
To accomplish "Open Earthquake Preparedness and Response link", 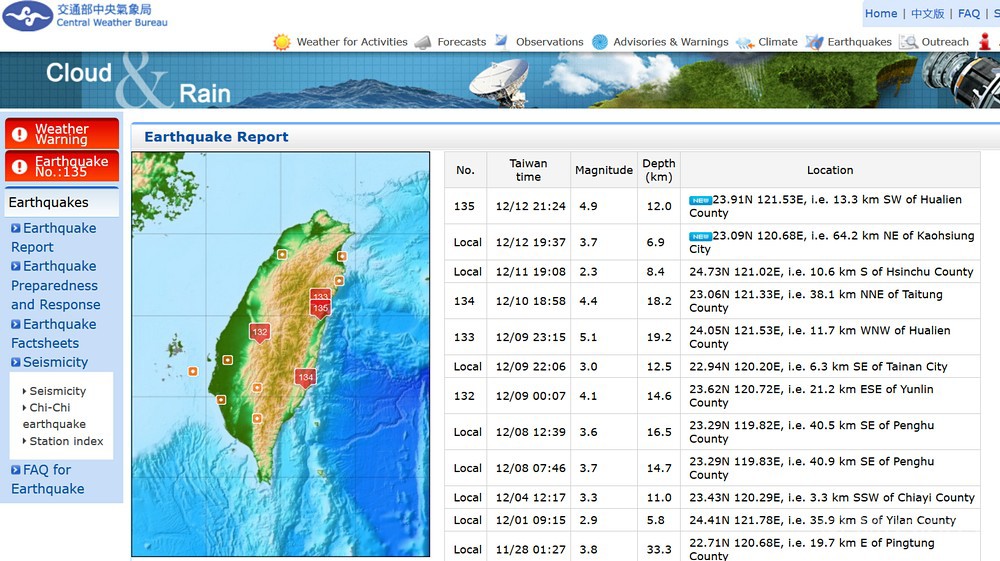I will click(55, 286).
